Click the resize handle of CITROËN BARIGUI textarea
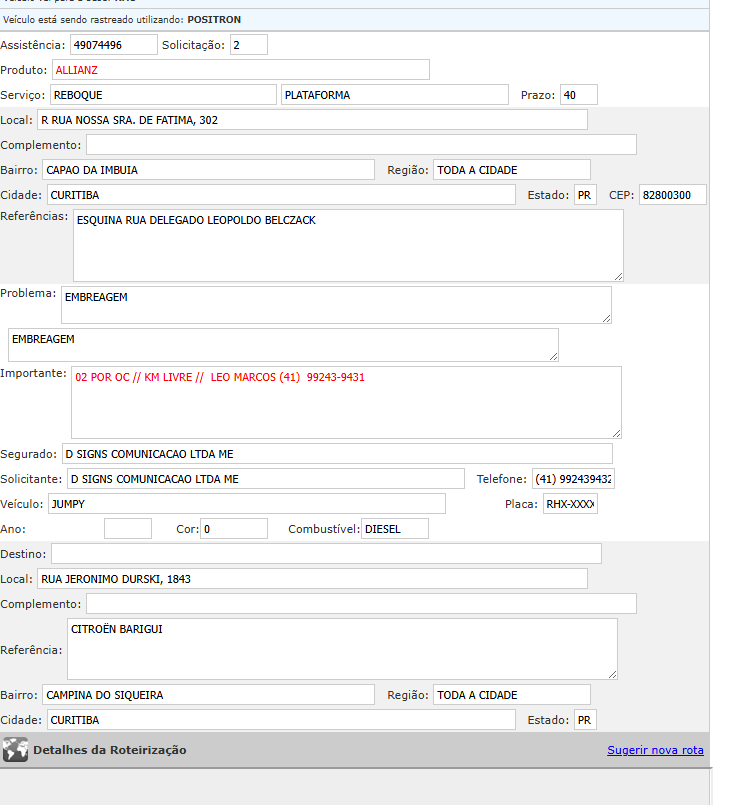 pyautogui.click(x=612, y=675)
